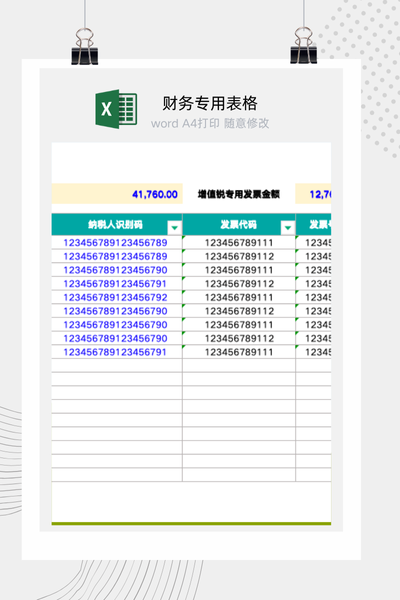Select taxpayer ID 123456789123456792 cell

pos(117,297)
